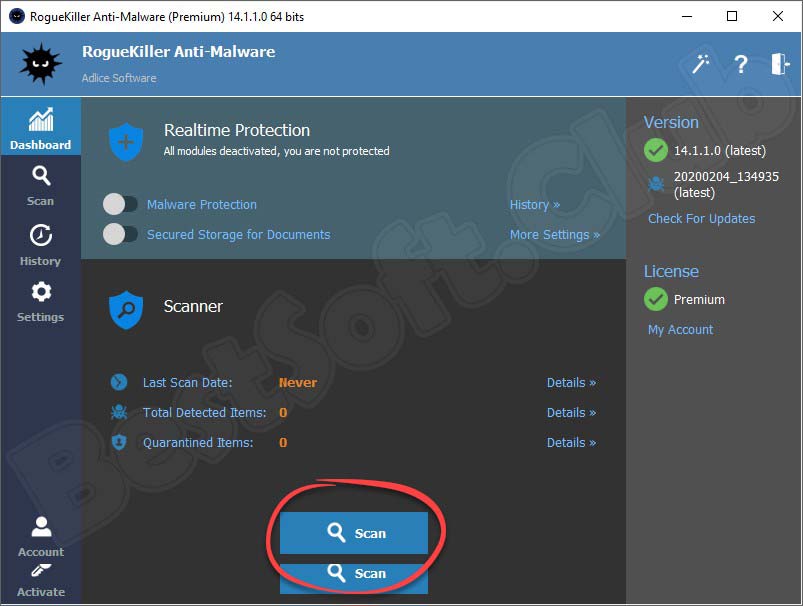Click the Scanner shield magnifier icon
803x606 pixels.
click(x=126, y=310)
